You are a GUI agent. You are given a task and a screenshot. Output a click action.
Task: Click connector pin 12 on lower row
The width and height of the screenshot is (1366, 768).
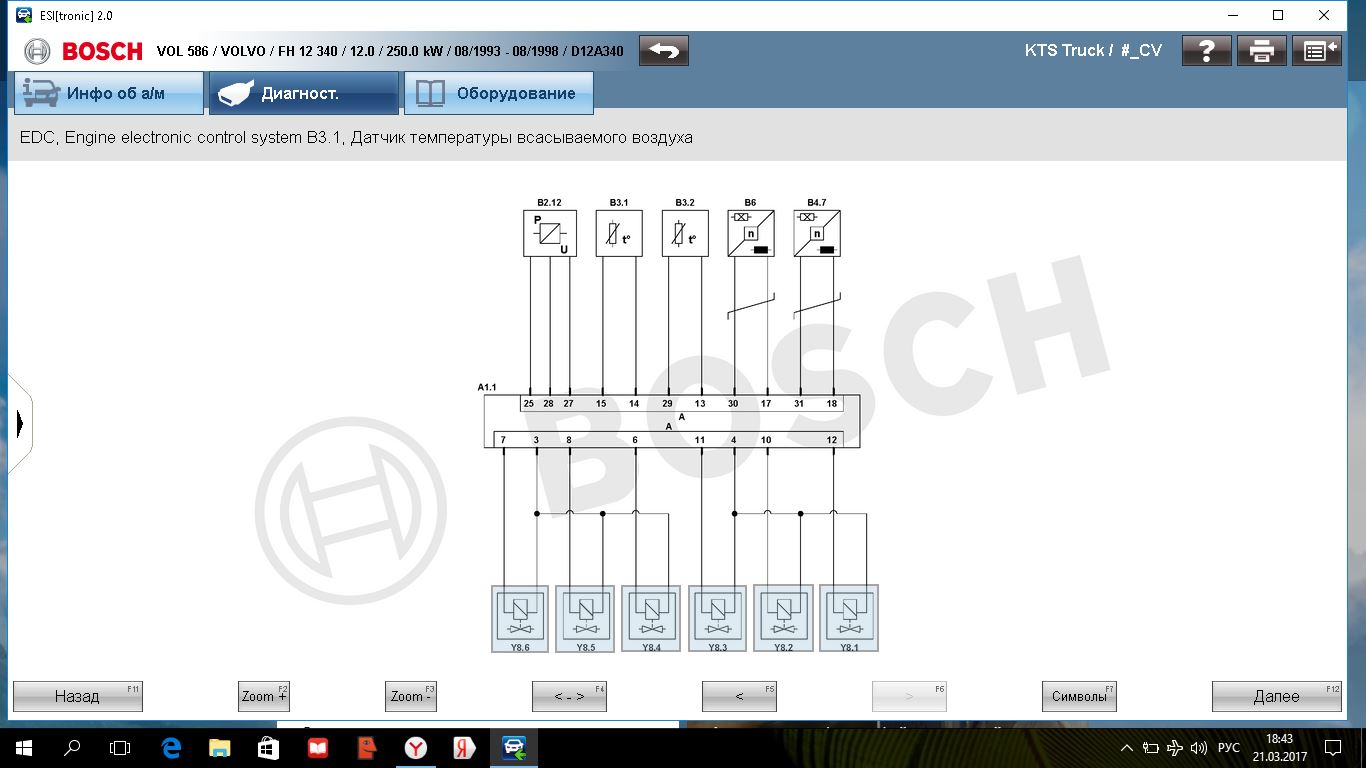click(831, 440)
